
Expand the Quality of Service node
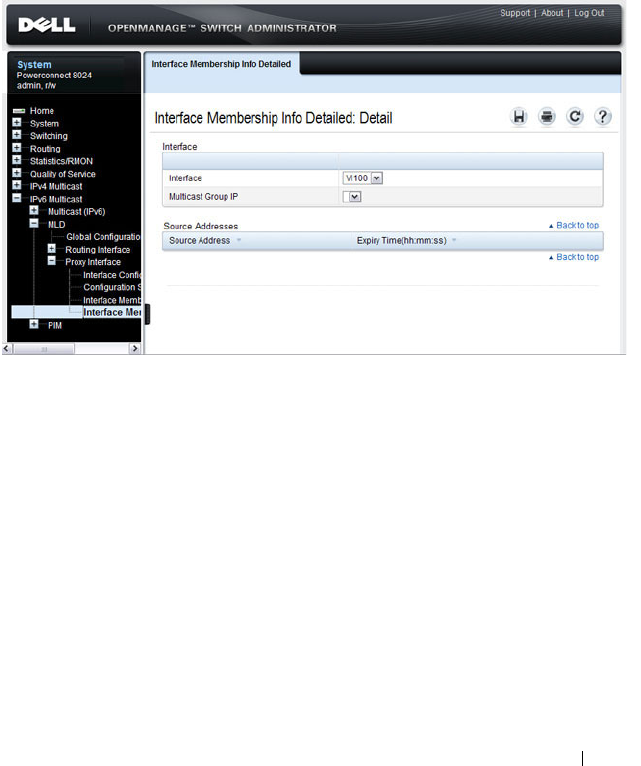(17, 173)
